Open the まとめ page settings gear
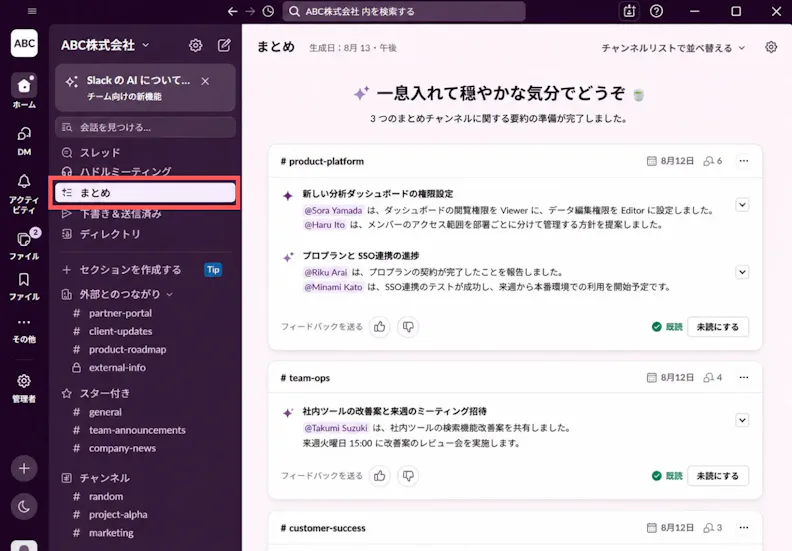 (771, 47)
